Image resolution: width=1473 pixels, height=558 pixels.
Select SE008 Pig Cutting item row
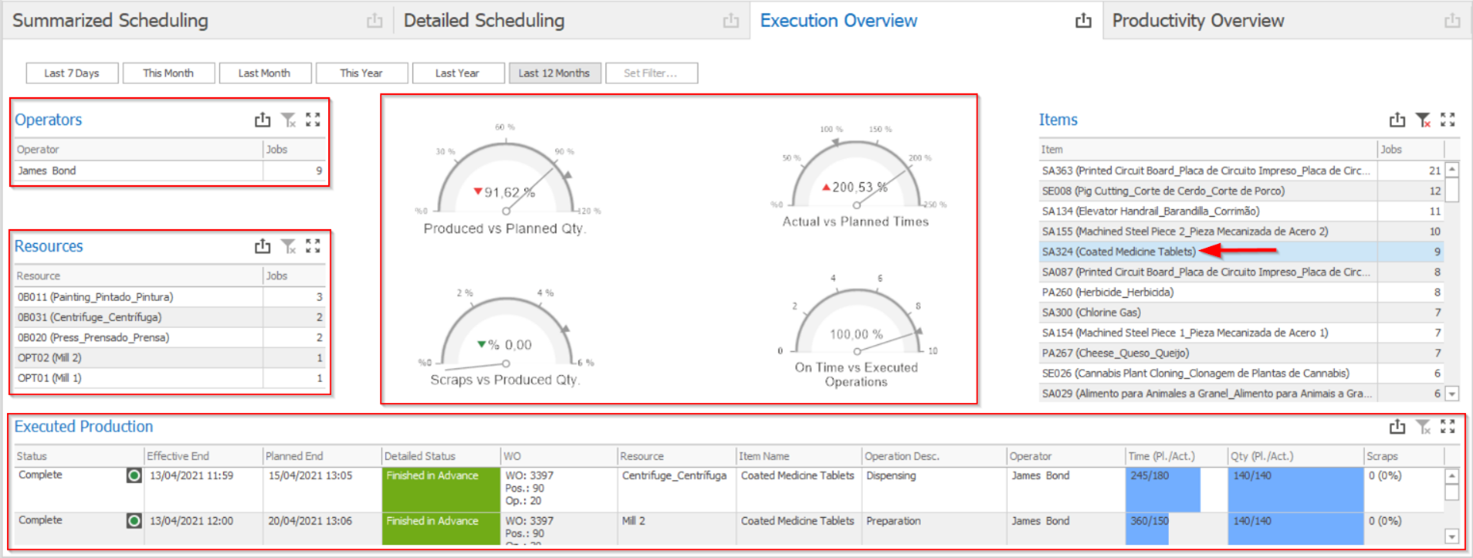point(1163,191)
